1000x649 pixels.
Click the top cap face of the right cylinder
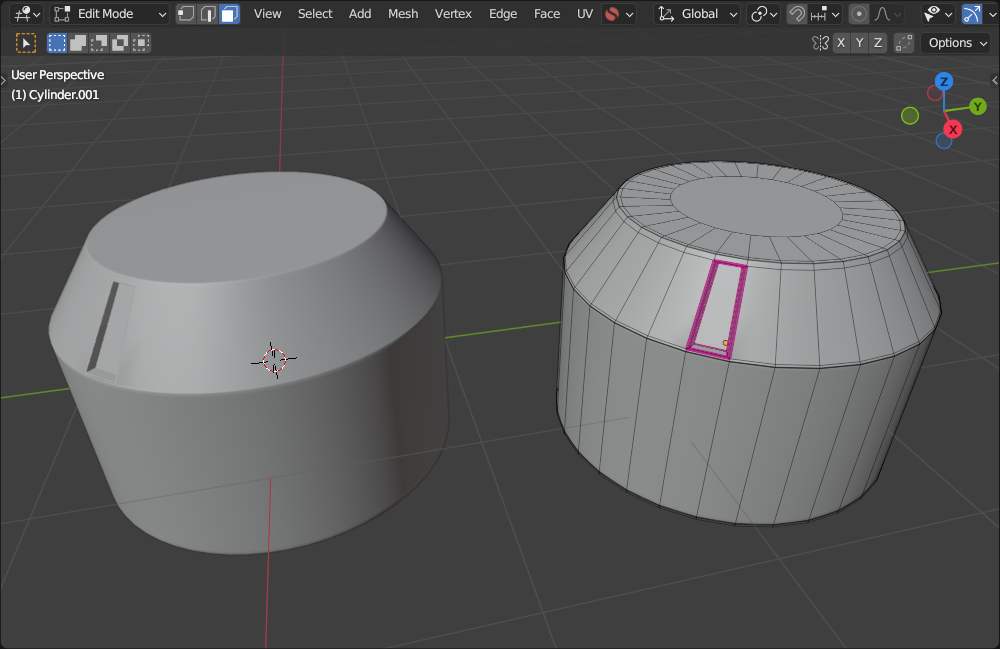pyautogui.click(x=754, y=206)
